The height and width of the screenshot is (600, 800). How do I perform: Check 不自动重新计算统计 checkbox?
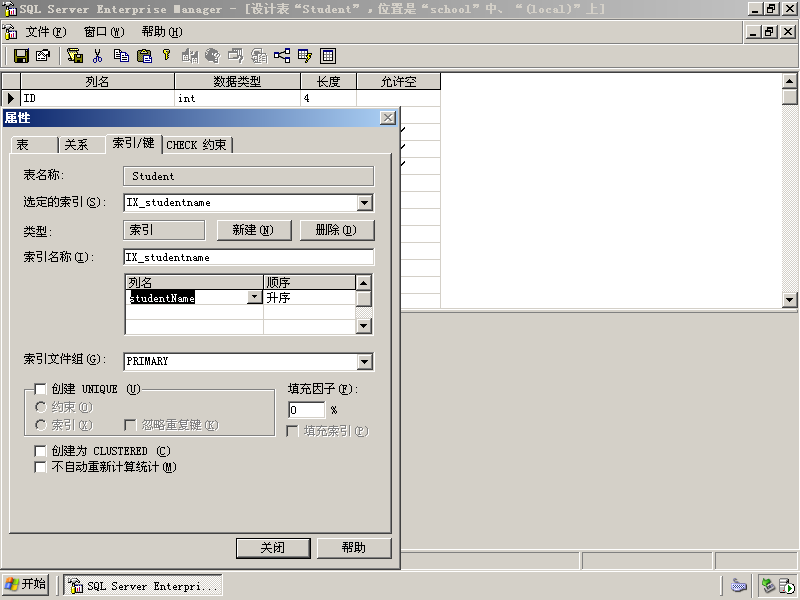pyautogui.click(x=40, y=467)
